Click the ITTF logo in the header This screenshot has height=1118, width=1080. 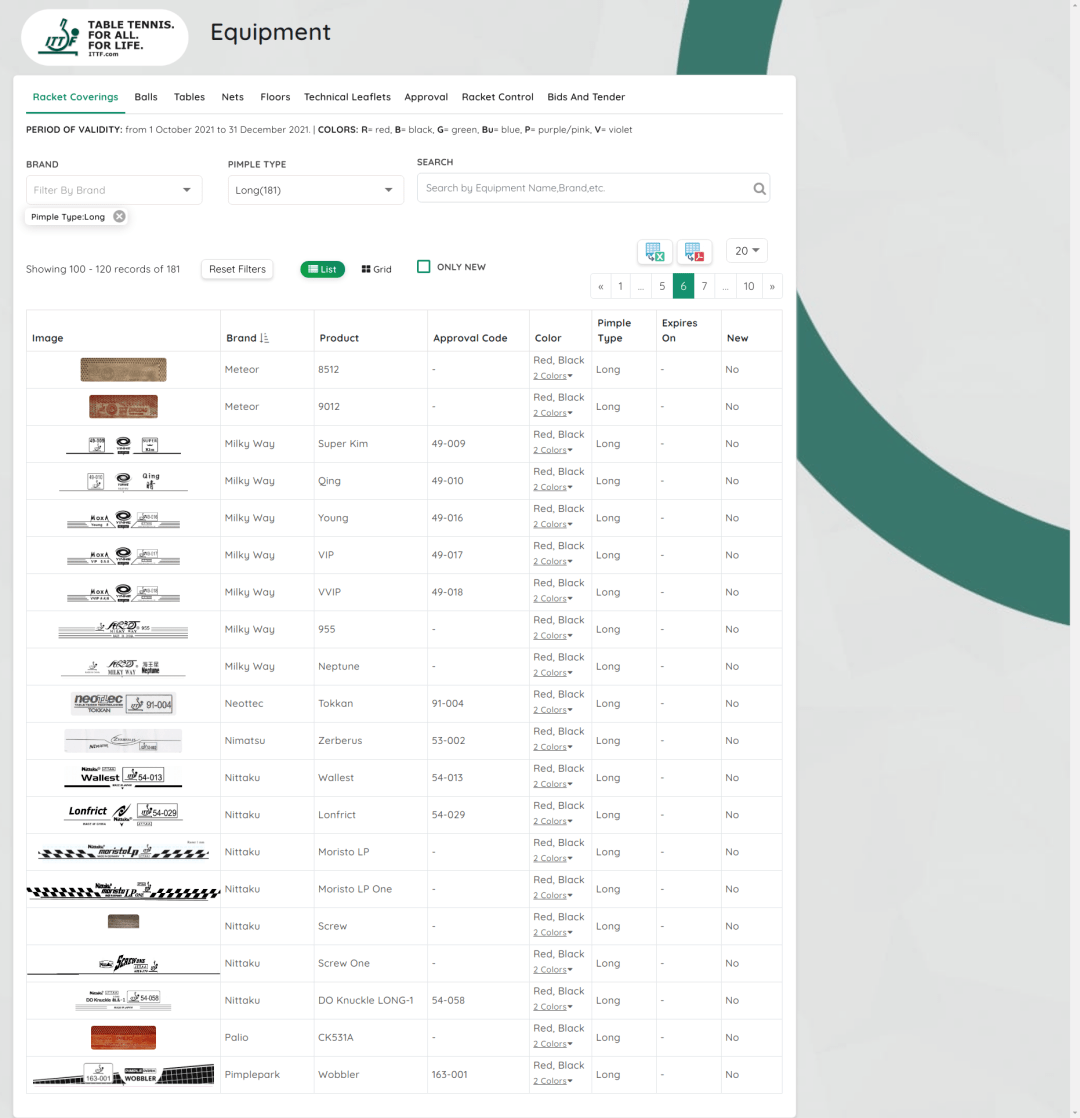point(105,38)
